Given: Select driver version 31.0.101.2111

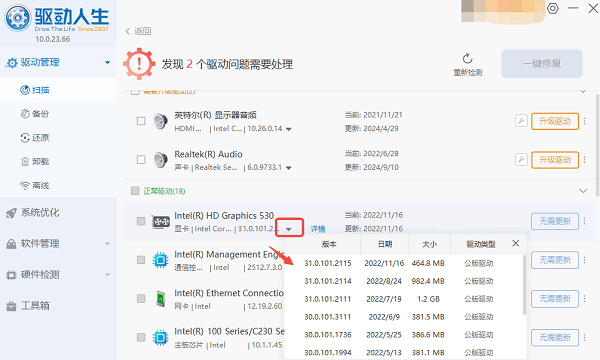Looking at the screenshot, I should click(404, 299).
